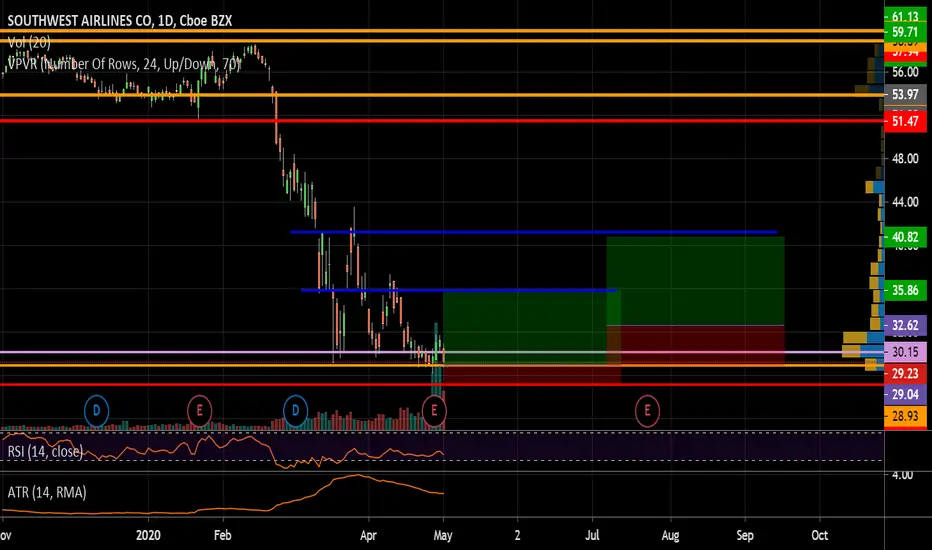
Task: Click the 30.15 pink price label
Action: tap(905, 352)
